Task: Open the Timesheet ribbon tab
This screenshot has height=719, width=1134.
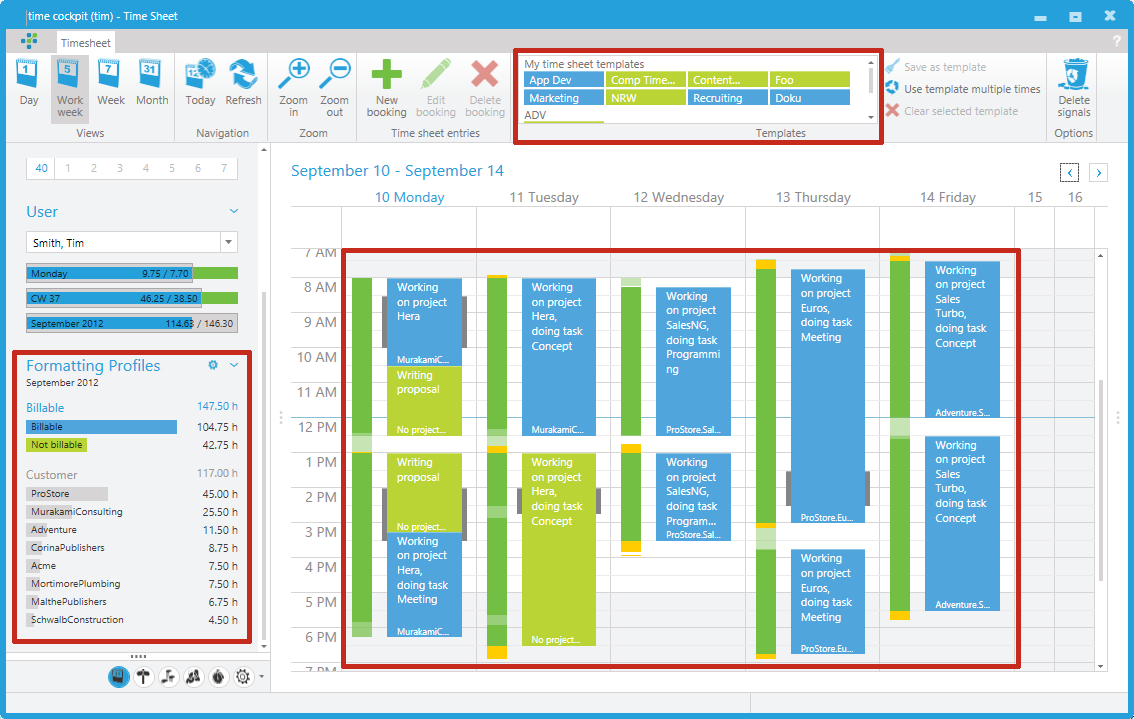Action: [x=86, y=43]
